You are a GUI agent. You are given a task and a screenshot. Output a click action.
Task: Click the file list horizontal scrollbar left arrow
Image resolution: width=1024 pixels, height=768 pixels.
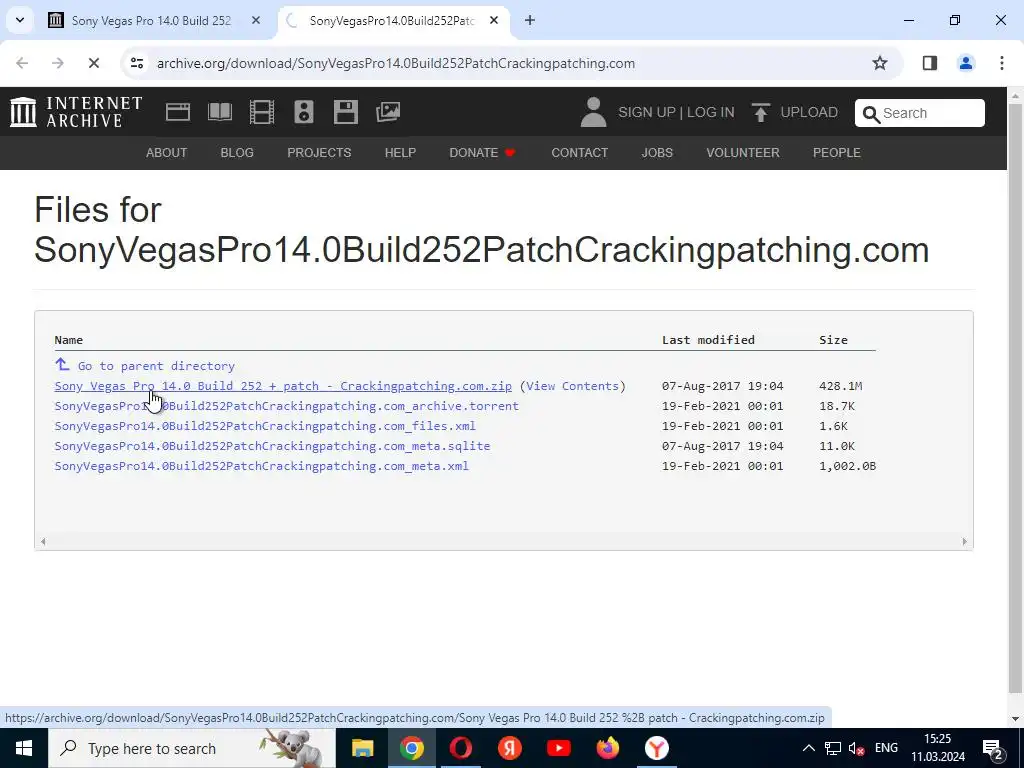[x=43, y=541]
